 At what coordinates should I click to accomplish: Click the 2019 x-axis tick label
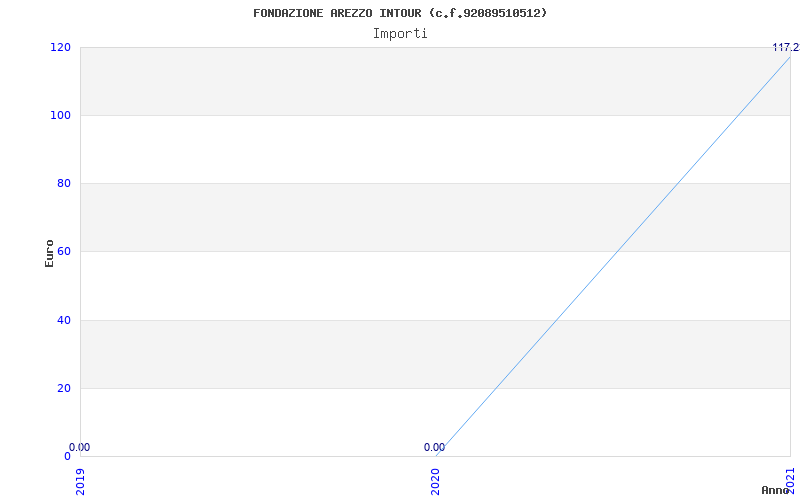point(81,482)
